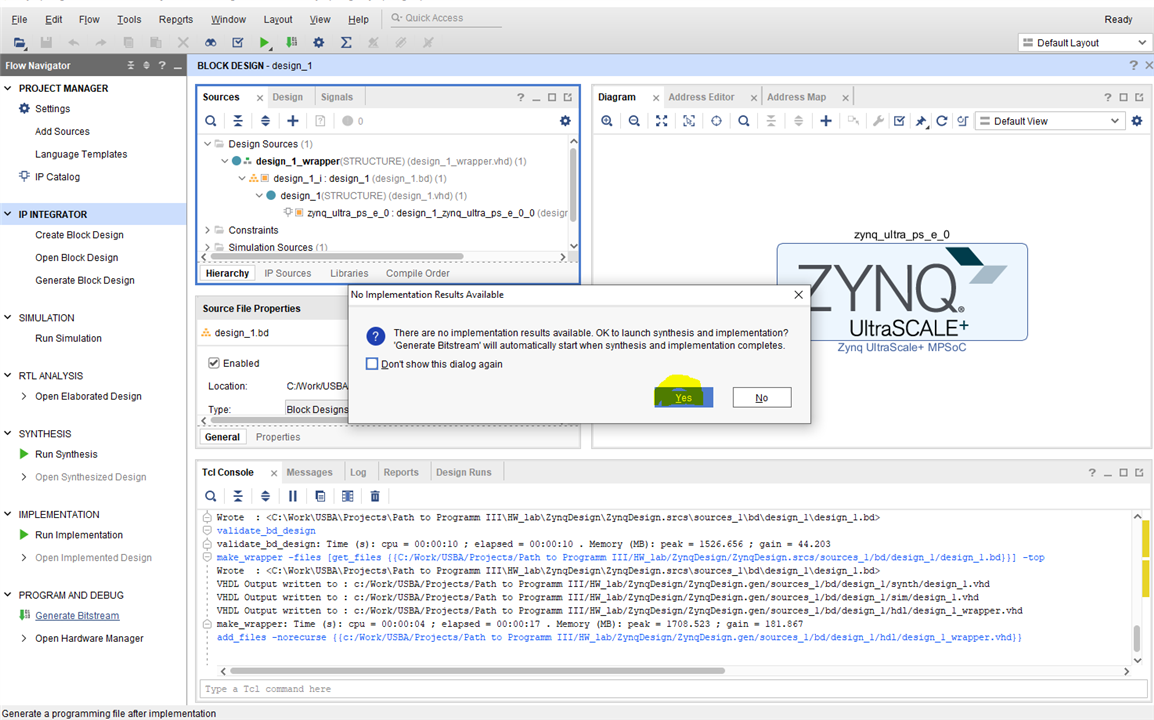Viewport: 1154px width, 720px height.
Task: Collapse SIMULATION section
Action: [x=8, y=317]
